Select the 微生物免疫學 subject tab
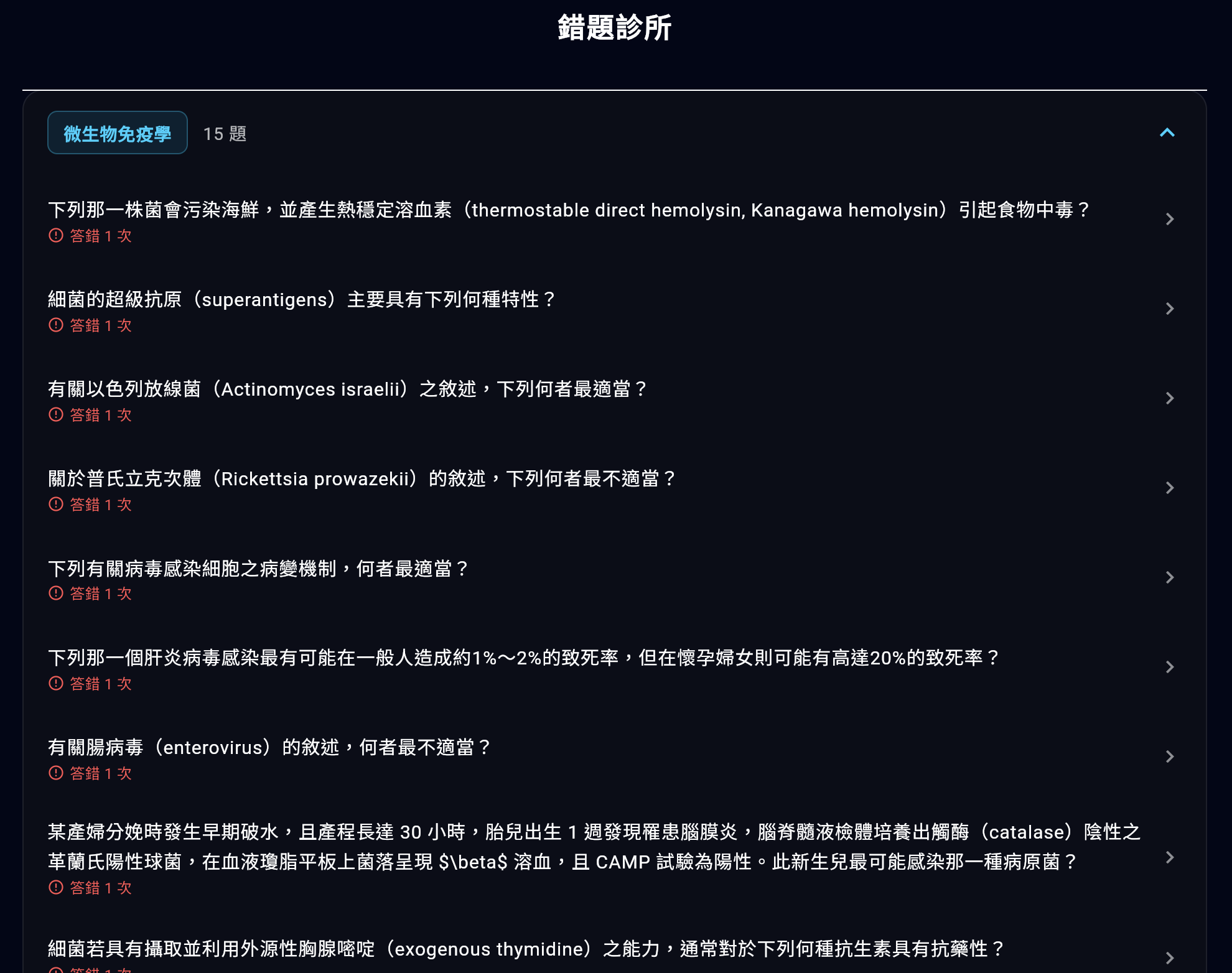Screen dimensions: 1232x973 point(118,132)
